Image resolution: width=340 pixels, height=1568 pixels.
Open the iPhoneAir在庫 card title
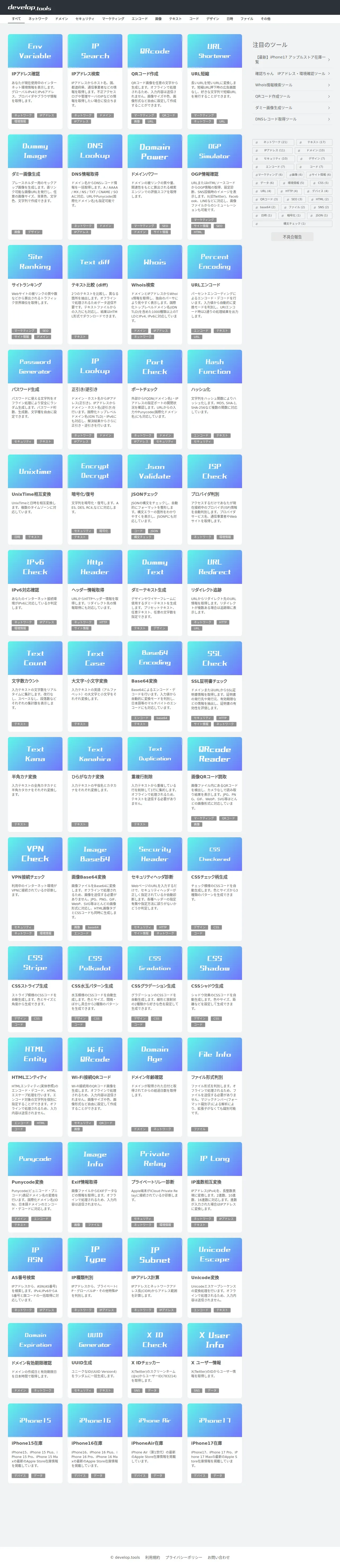(147, 1443)
